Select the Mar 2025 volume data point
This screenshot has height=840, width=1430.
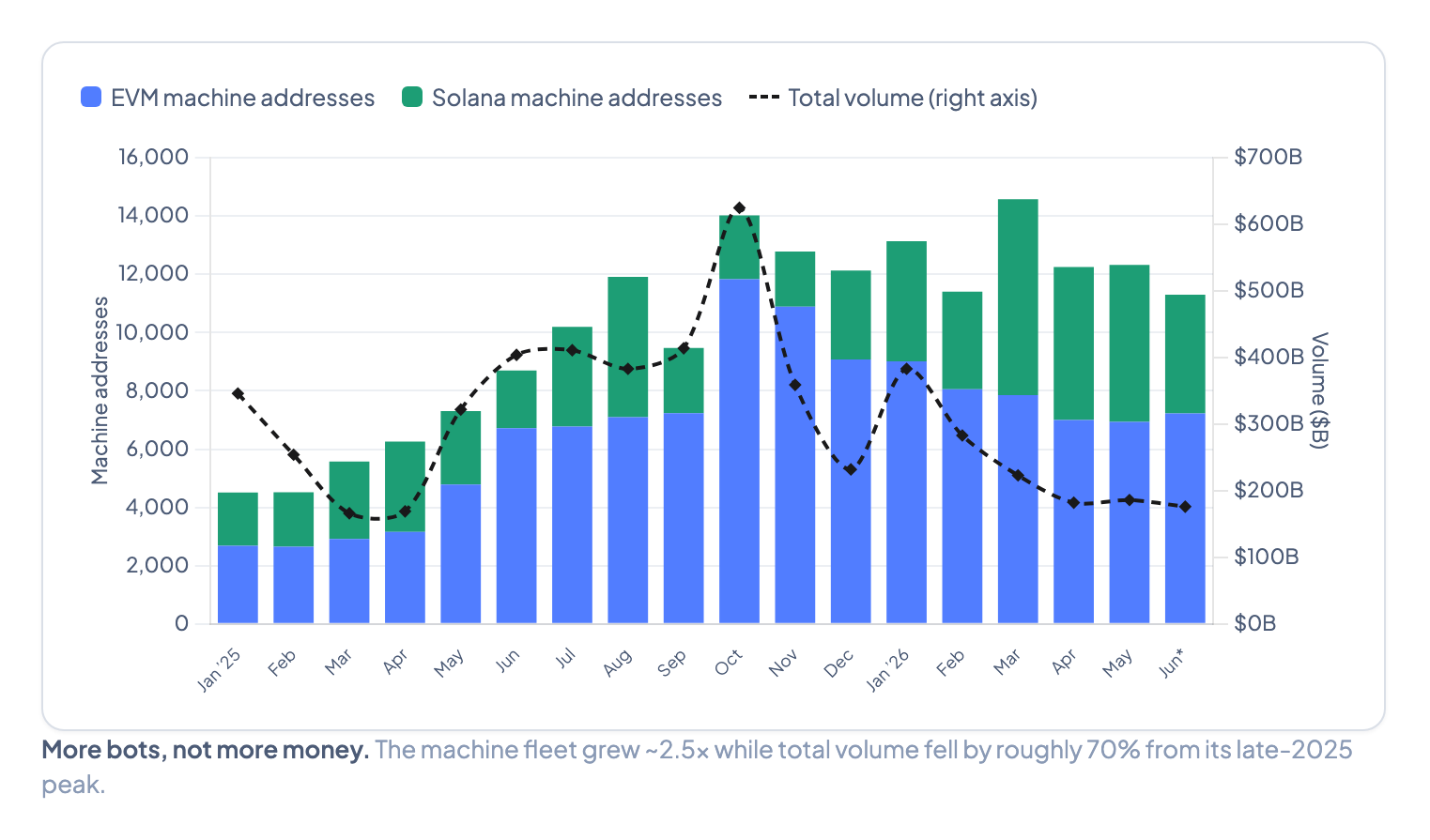click(349, 513)
